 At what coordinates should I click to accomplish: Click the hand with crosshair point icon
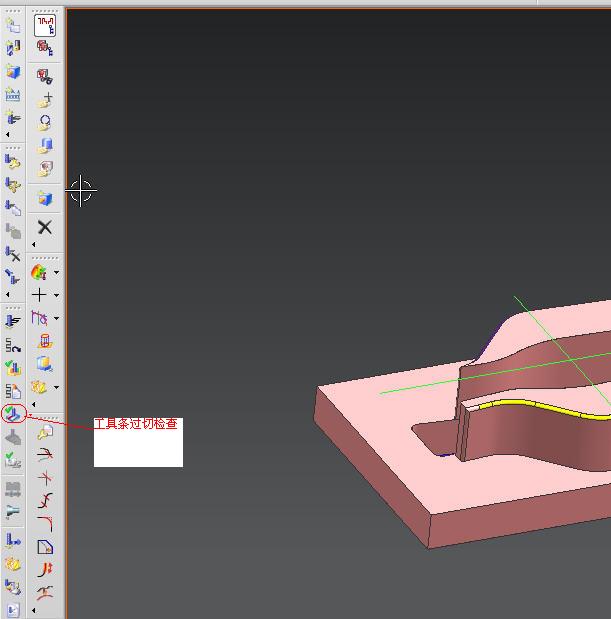45,99
